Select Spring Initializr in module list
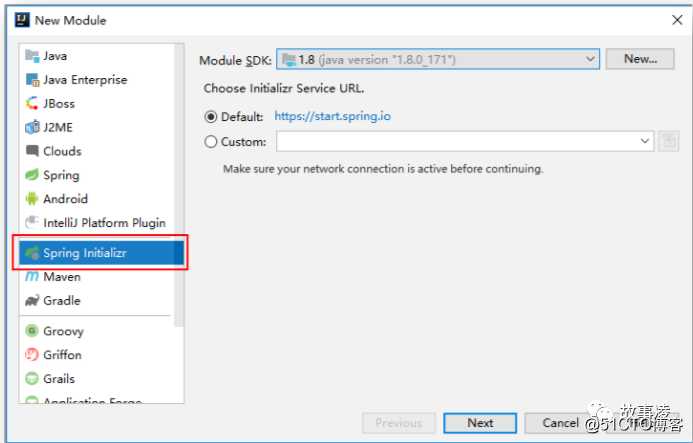693x443 pixels. pos(101,253)
